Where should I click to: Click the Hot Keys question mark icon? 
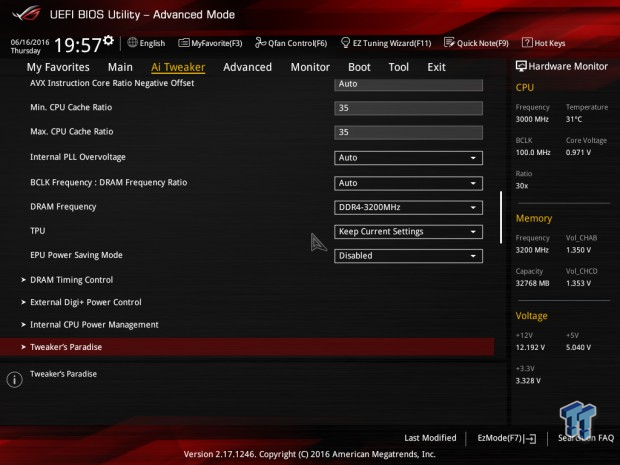pos(527,42)
